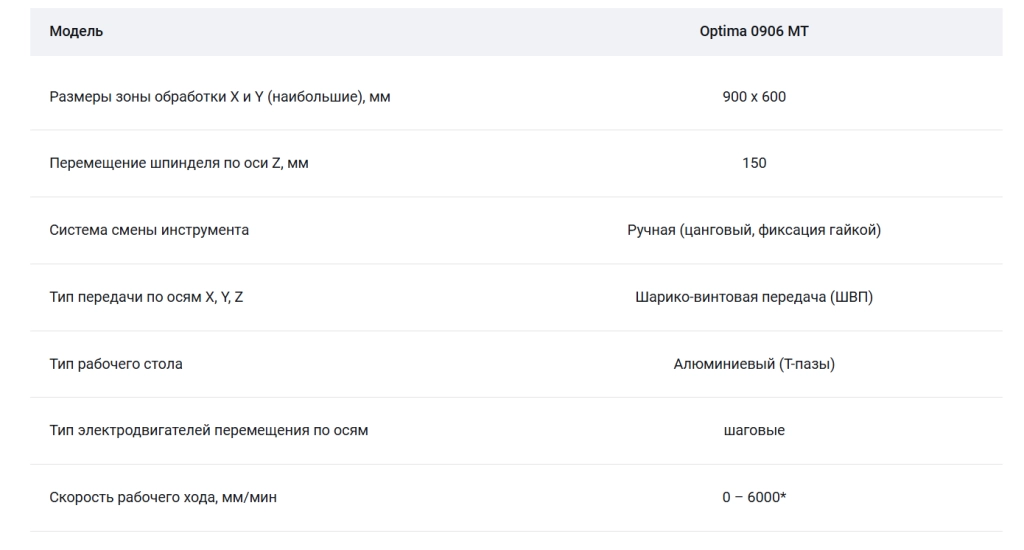The image size is (1024, 550).
Task: Select the 900 x 600 value
Action: [754, 97]
